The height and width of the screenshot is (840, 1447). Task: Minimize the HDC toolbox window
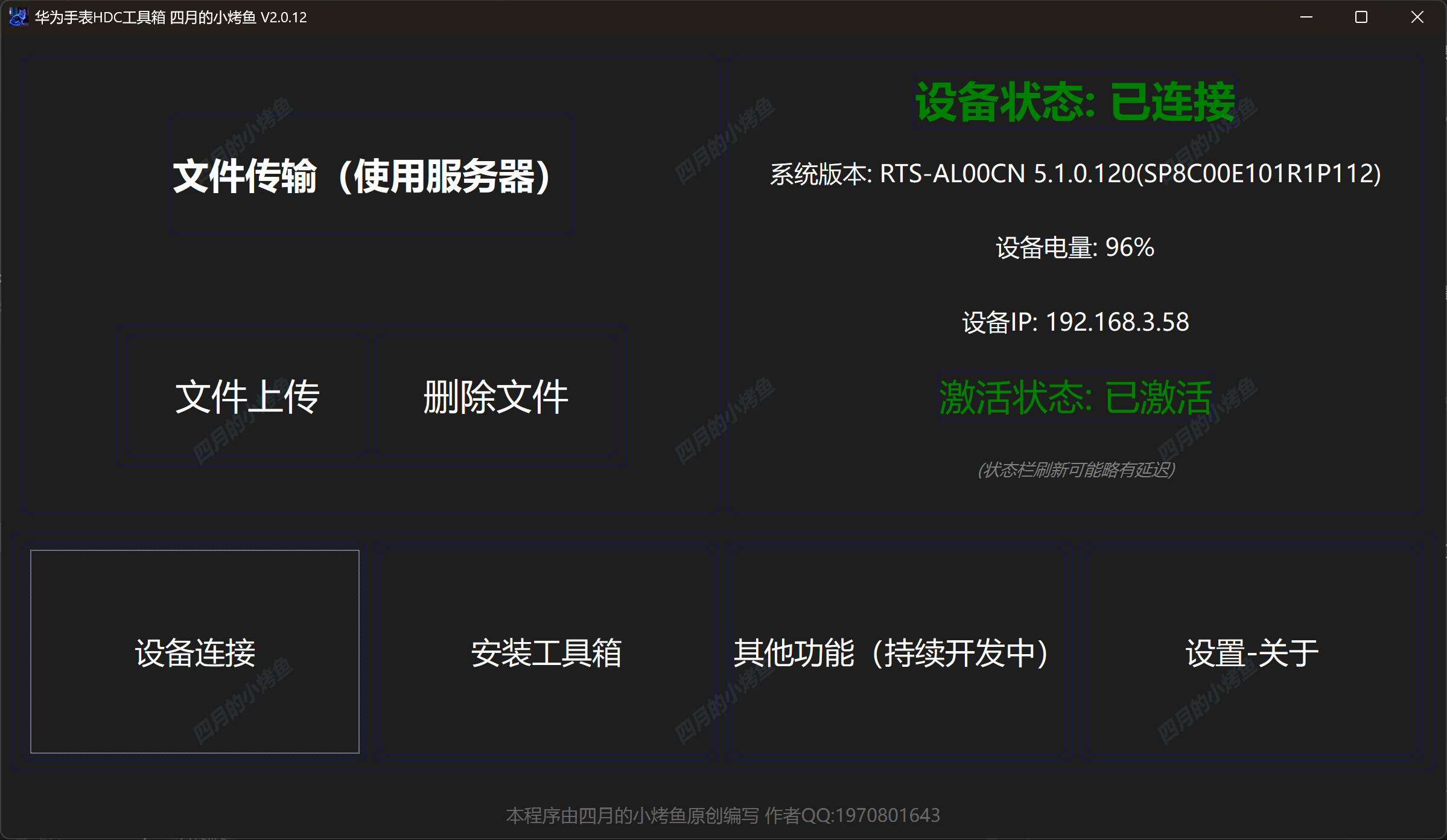(x=1306, y=17)
